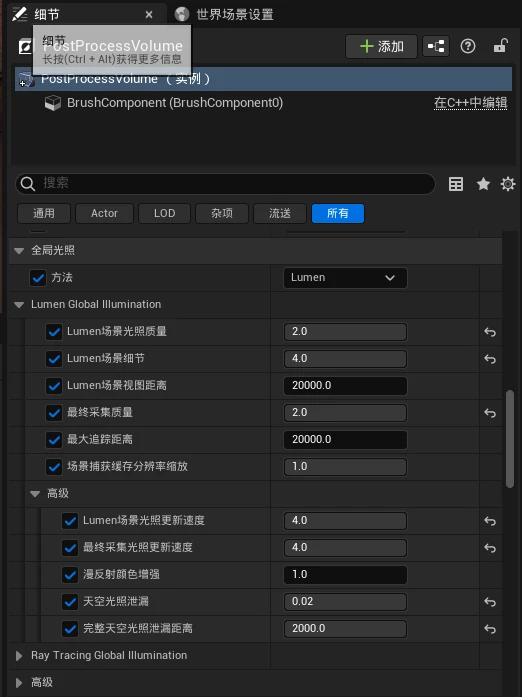
Task: Click the 添加 add component button
Action: coord(381,46)
